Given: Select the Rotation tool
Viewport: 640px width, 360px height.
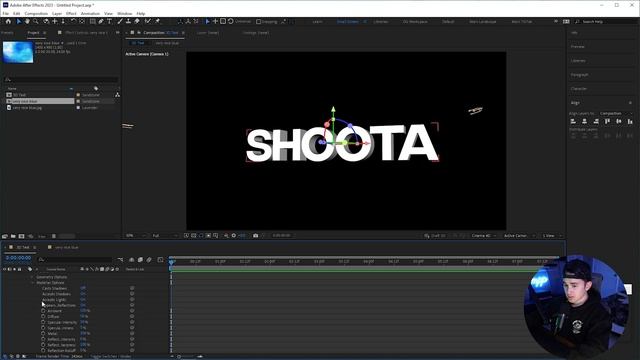Looking at the screenshot, I should pyautogui.click(x=73, y=21).
